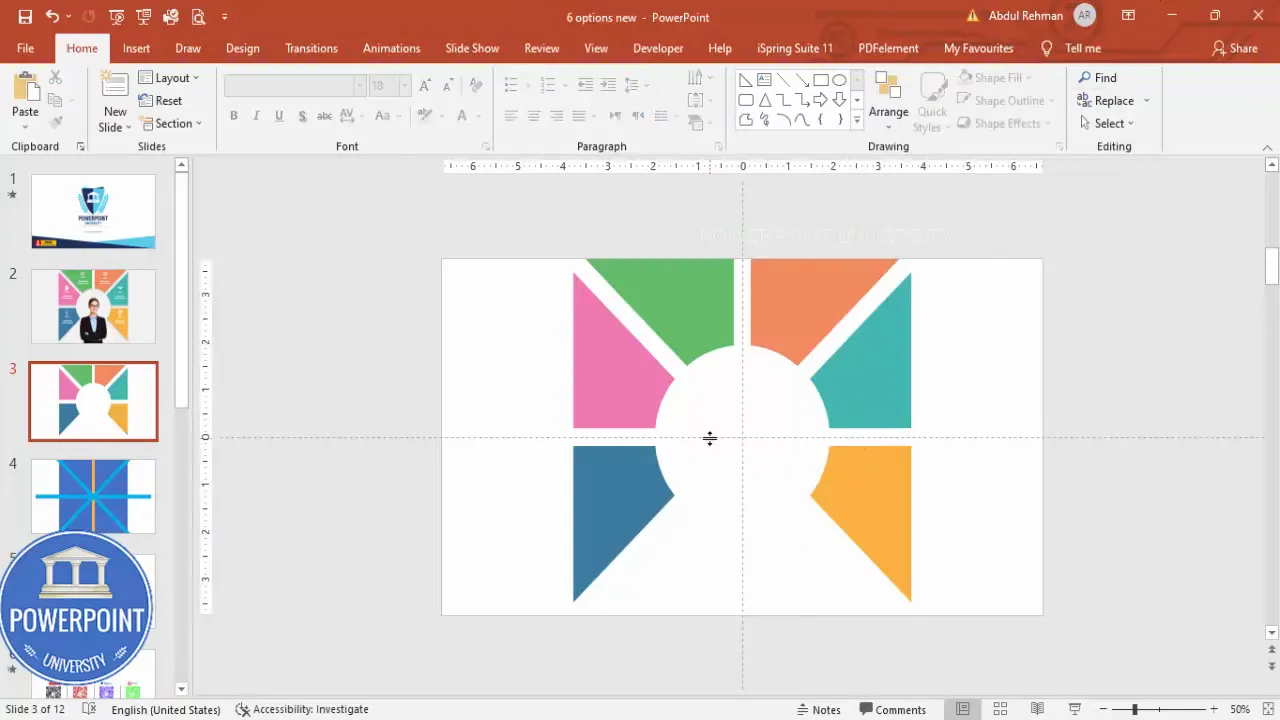Click the Arrange icon
Image resolution: width=1280 pixels, height=720 pixels.
(888, 86)
